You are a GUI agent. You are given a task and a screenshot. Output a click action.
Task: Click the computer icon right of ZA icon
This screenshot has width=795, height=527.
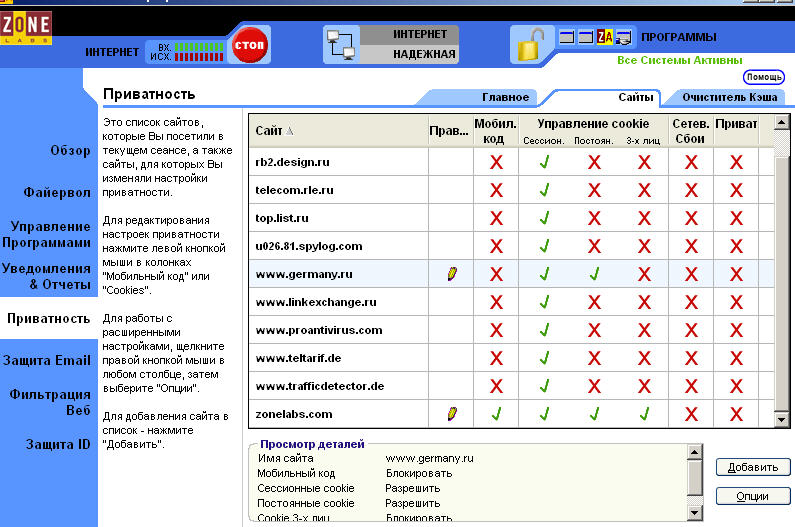coord(623,37)
